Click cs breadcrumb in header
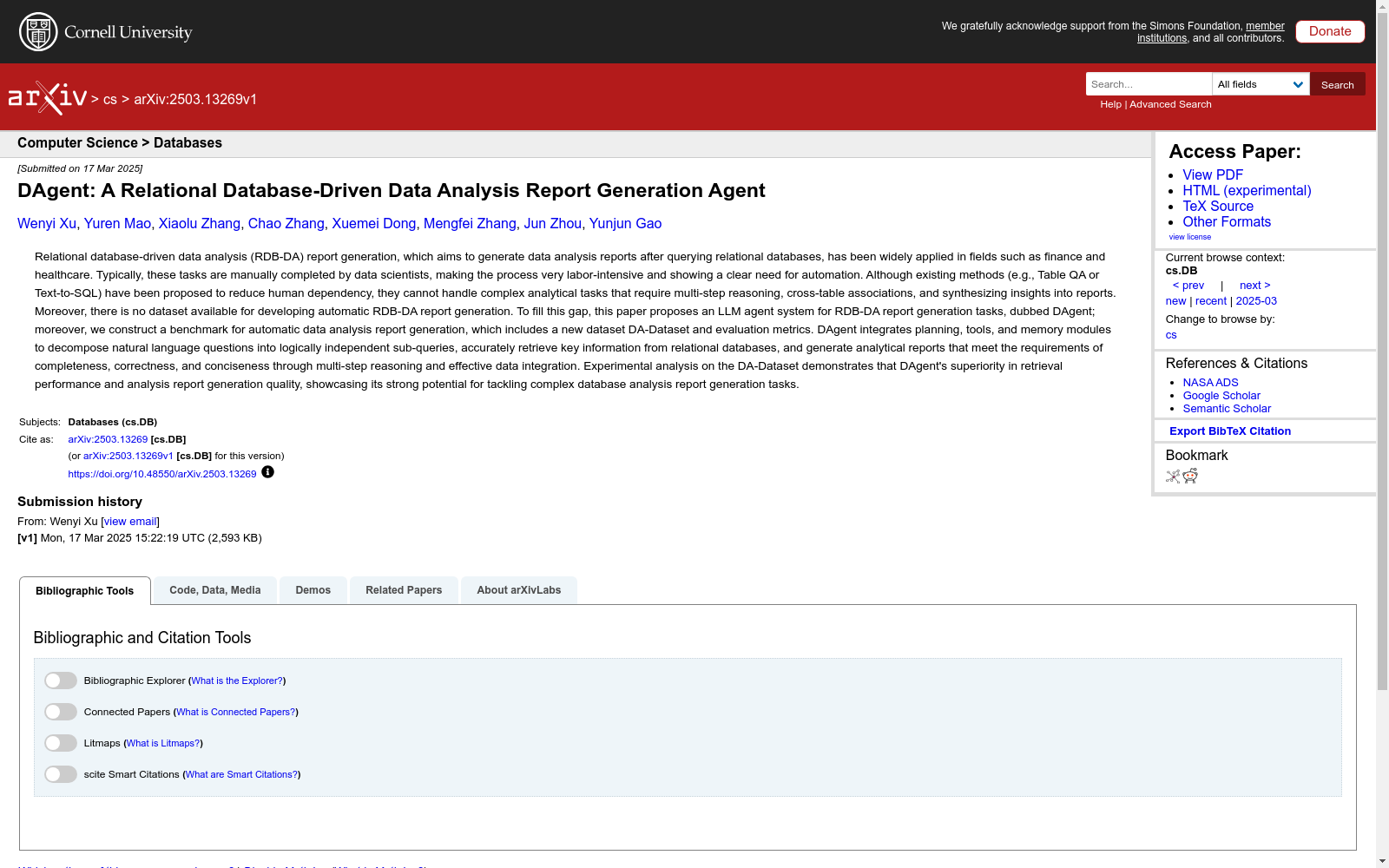 tap(109, 100)
